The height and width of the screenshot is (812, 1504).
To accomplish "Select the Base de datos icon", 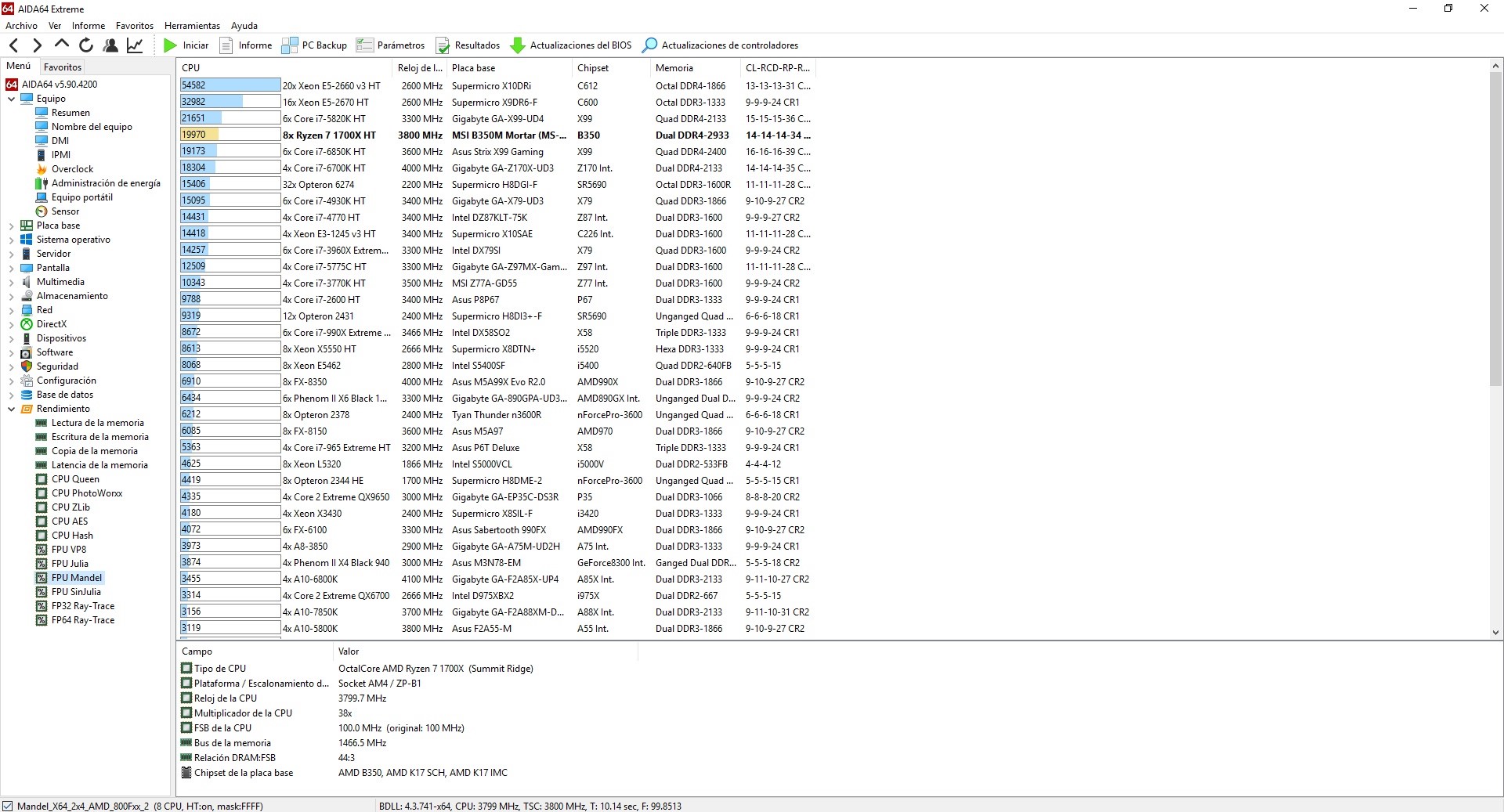I will [27, 395].
